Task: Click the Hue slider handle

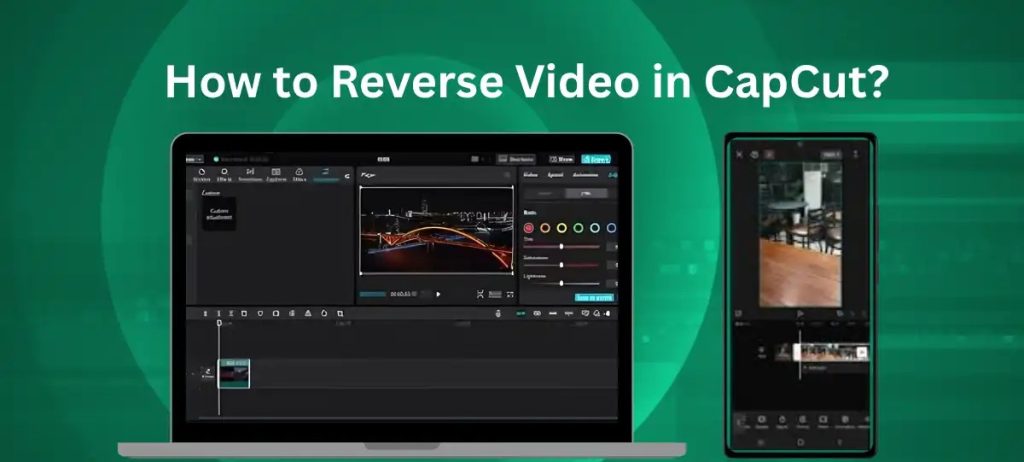Action: coord(561,246)
